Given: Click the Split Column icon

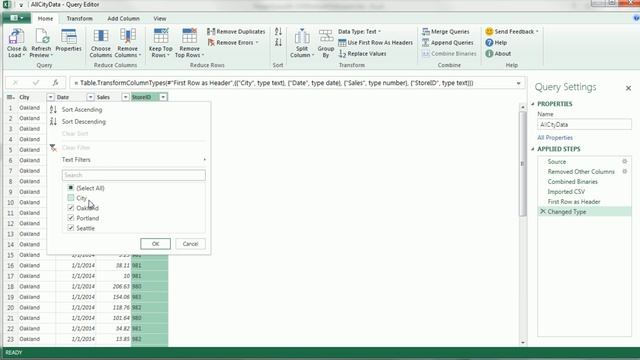Looking at the screenshot, I should (302, 37).
